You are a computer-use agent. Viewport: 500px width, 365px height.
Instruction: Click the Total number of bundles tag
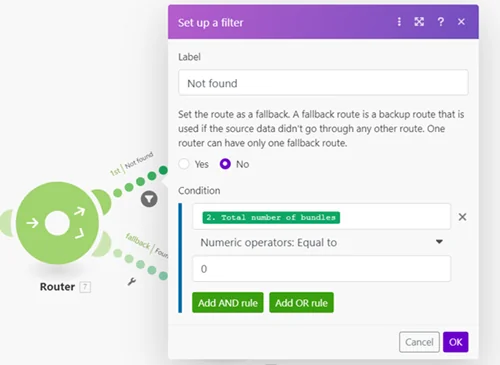(271, 217)
